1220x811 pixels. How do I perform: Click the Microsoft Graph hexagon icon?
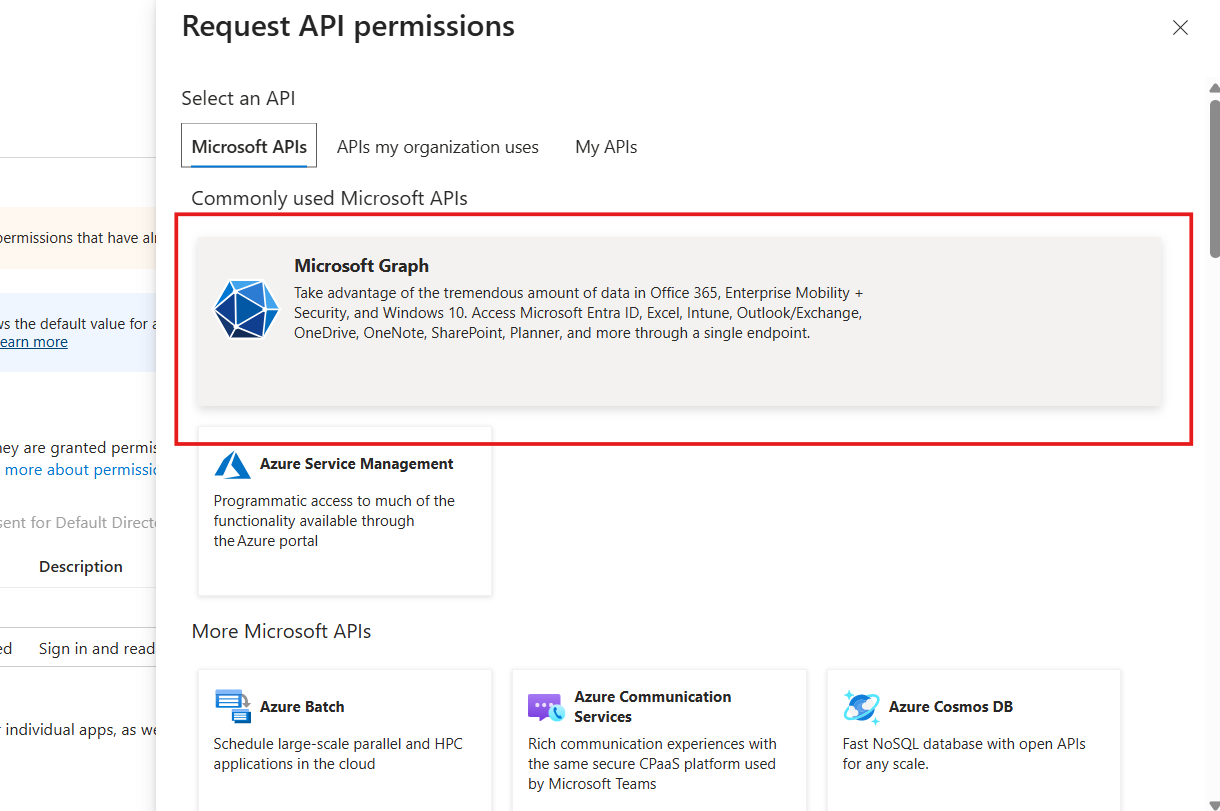(x=246, y=309)
